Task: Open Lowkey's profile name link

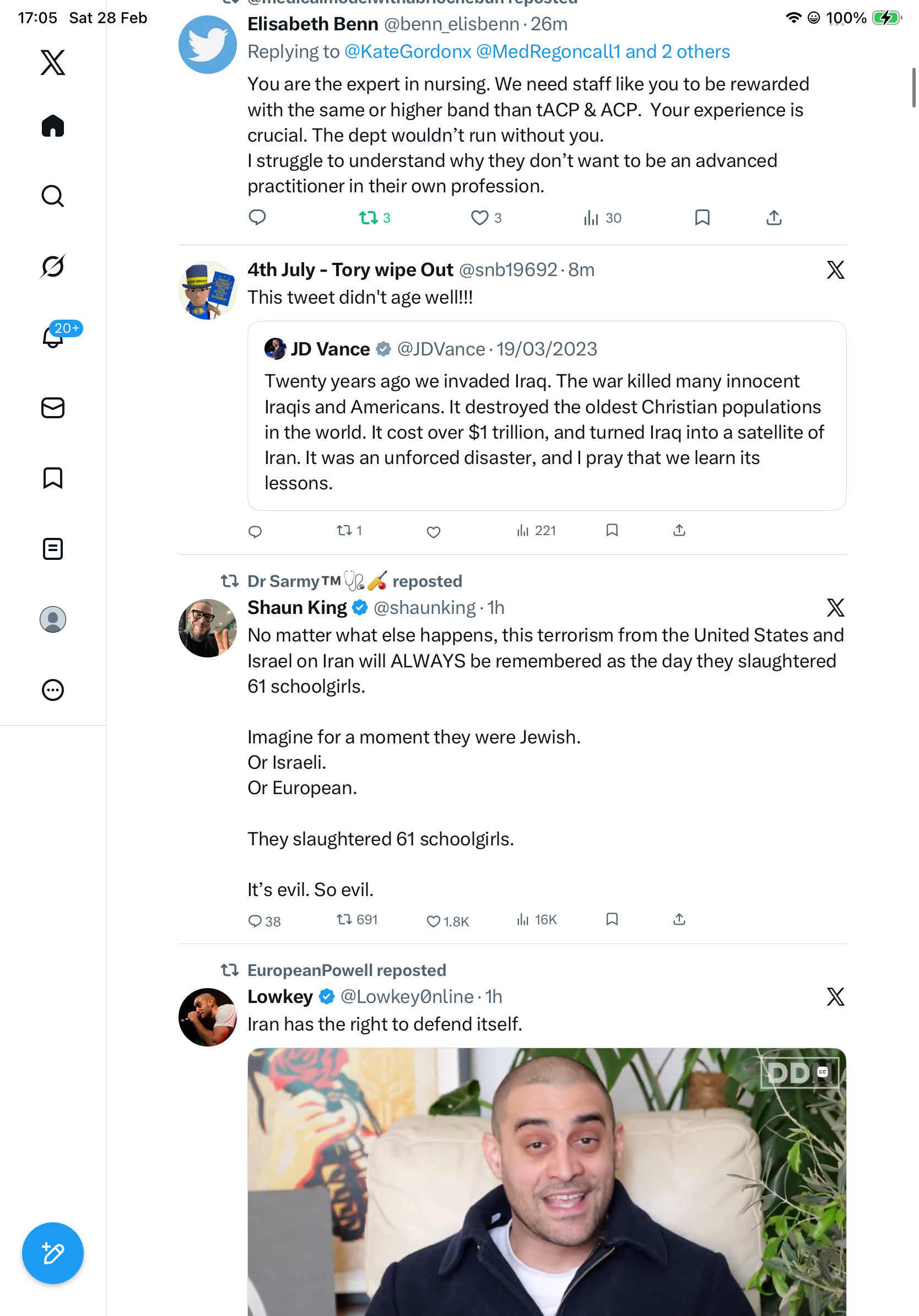Action: 280,997
